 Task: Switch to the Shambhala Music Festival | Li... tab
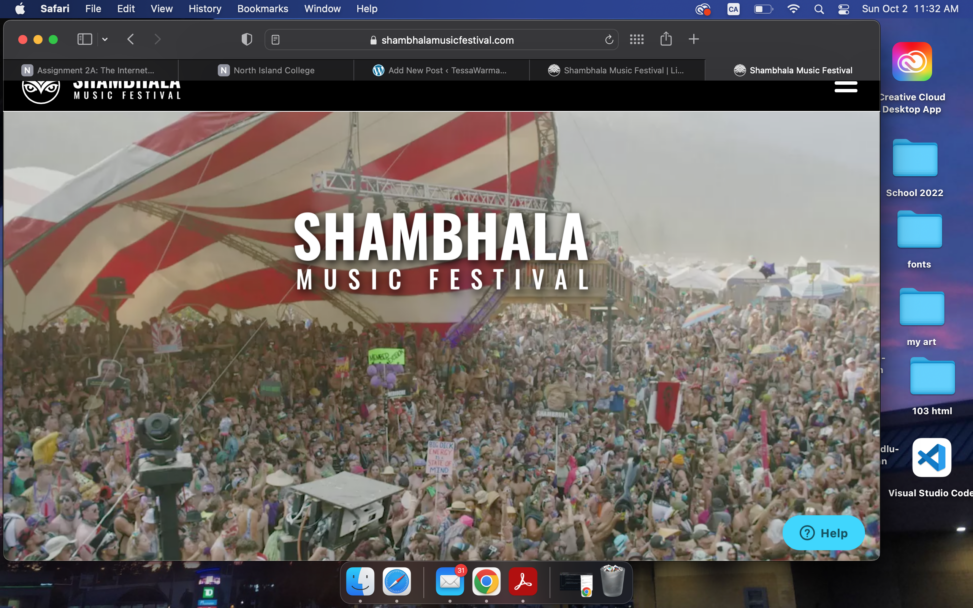point(617,70)
